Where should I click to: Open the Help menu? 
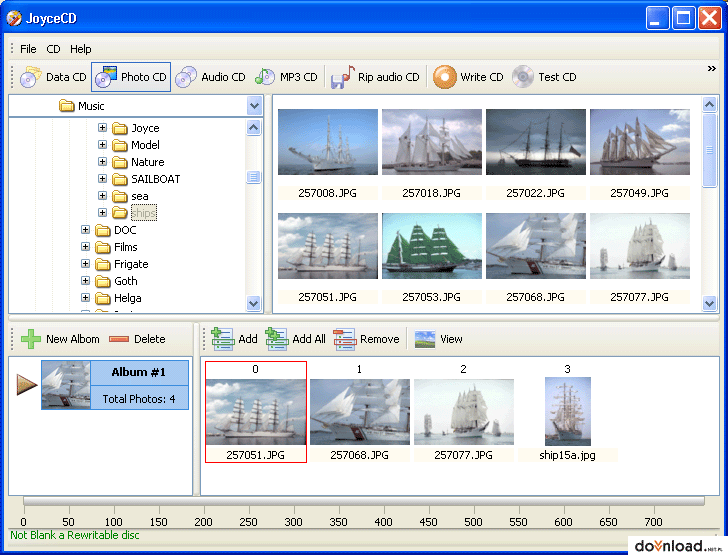click(81, 49)
